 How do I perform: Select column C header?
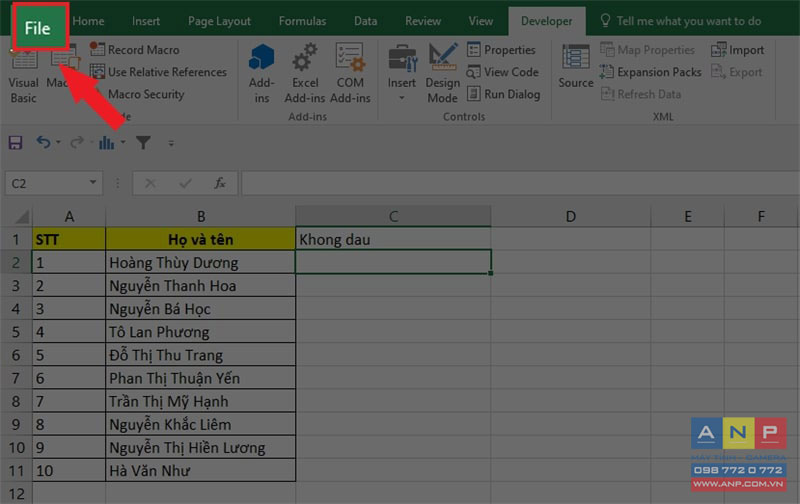[x=393, y=216]
